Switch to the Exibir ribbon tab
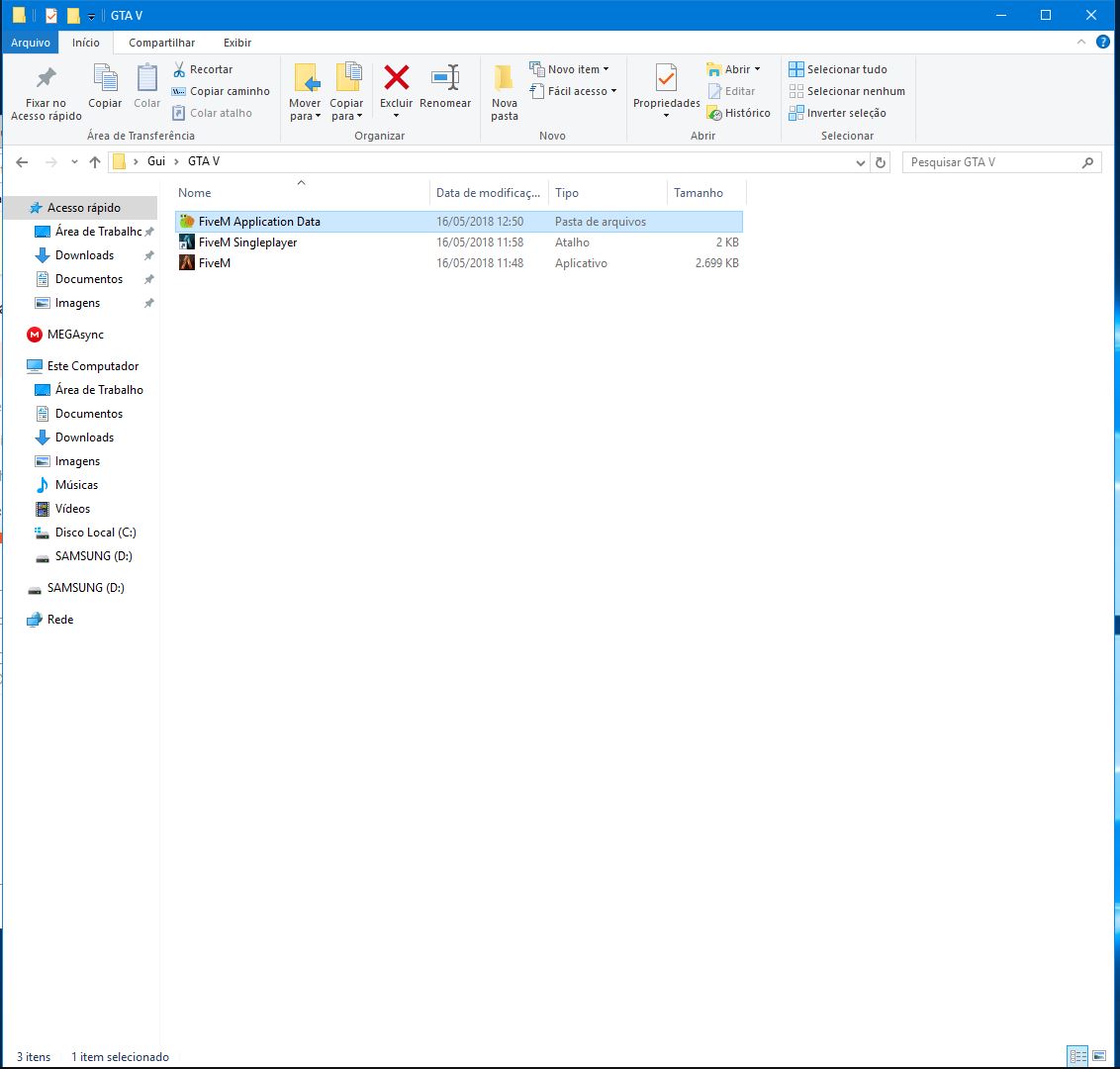 pos(237,43)
